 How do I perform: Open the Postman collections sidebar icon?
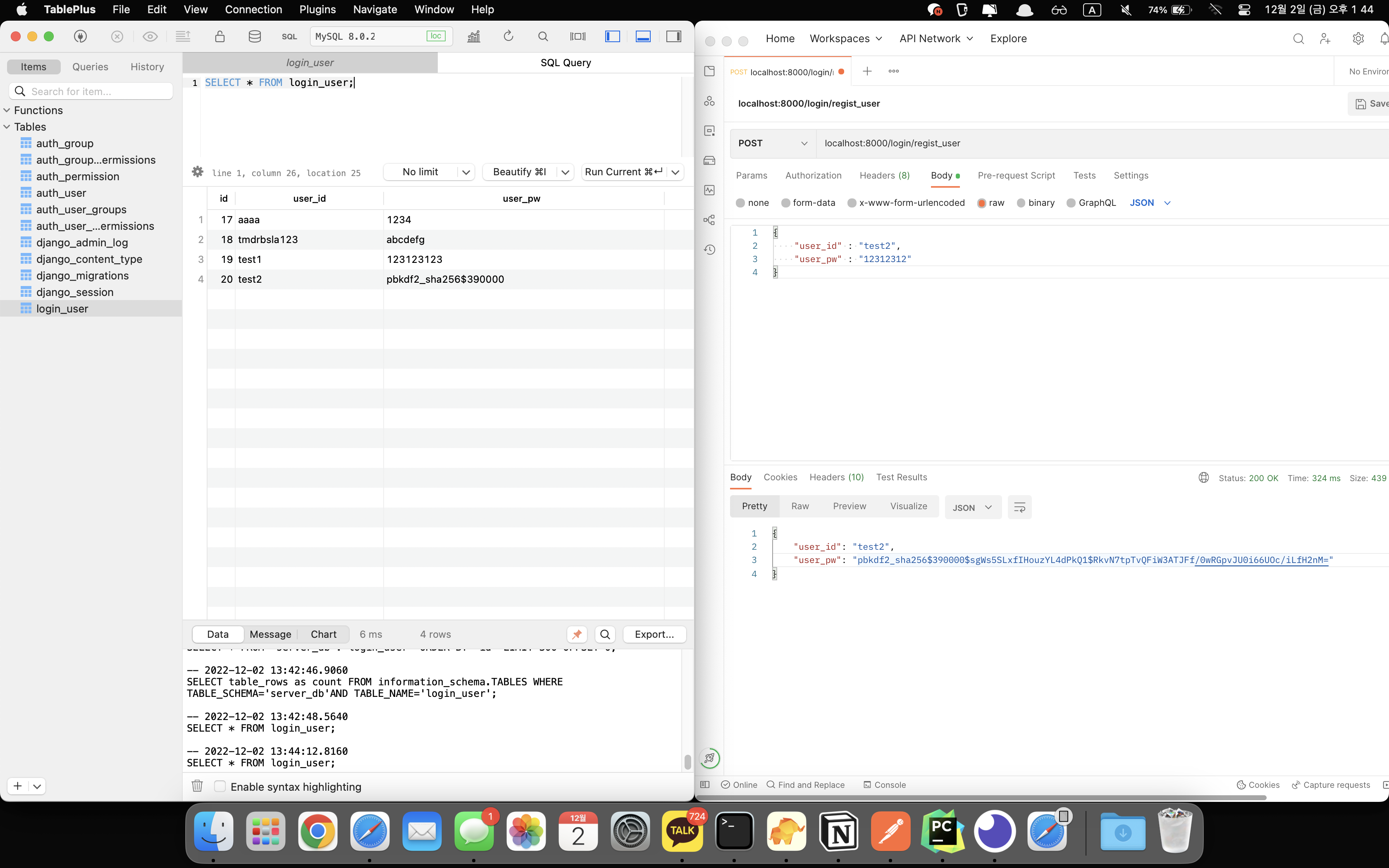[709, 71]
